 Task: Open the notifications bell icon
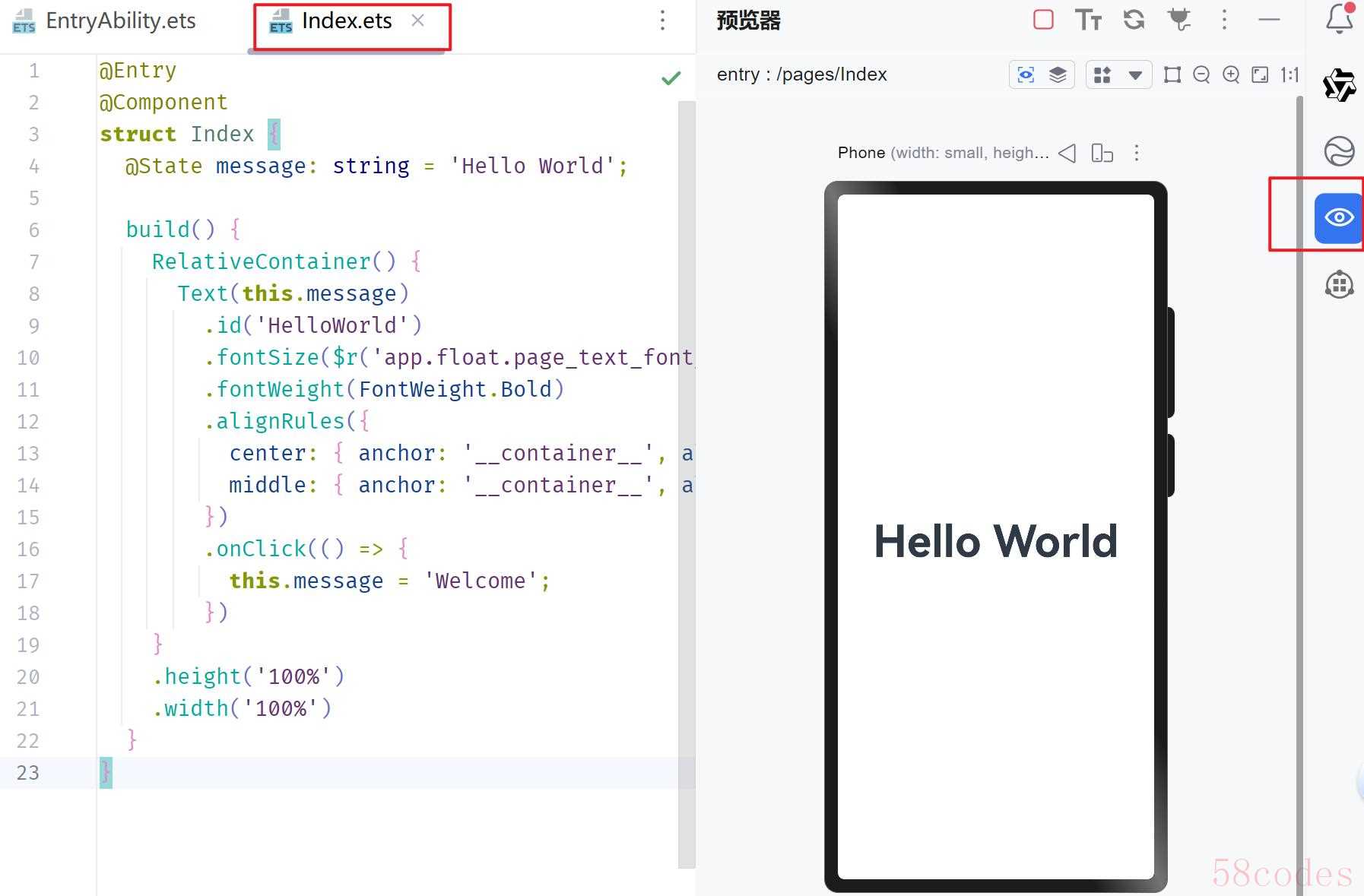tap(1339, 20)
